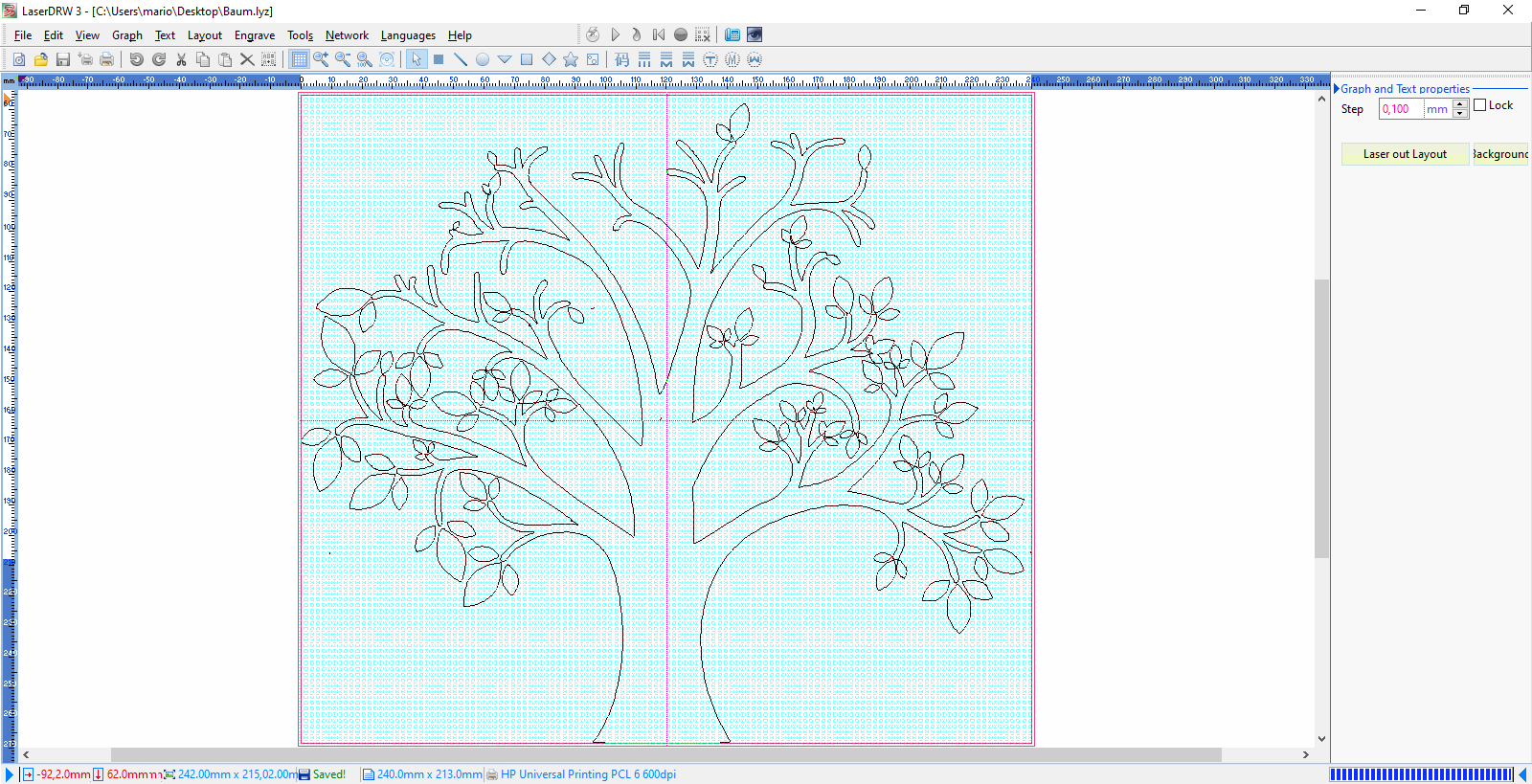1532x784 pixels.
Task: Copy selection using the copy icon
Action: 203,59
